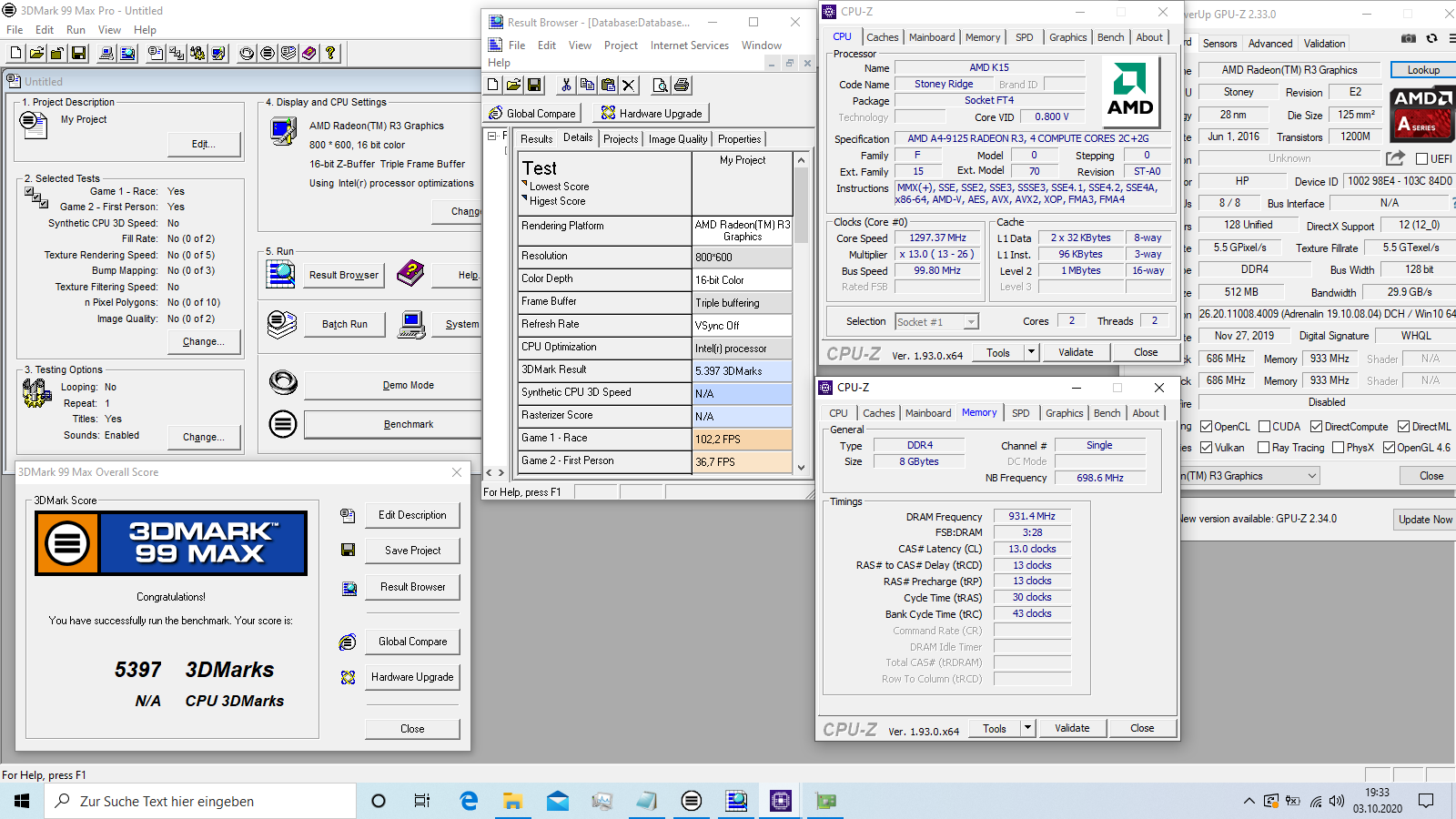Click the CPU-Z chip icon in the taskbar
The height and width of the screenshot is (819, 1456).
coord(781,801)
